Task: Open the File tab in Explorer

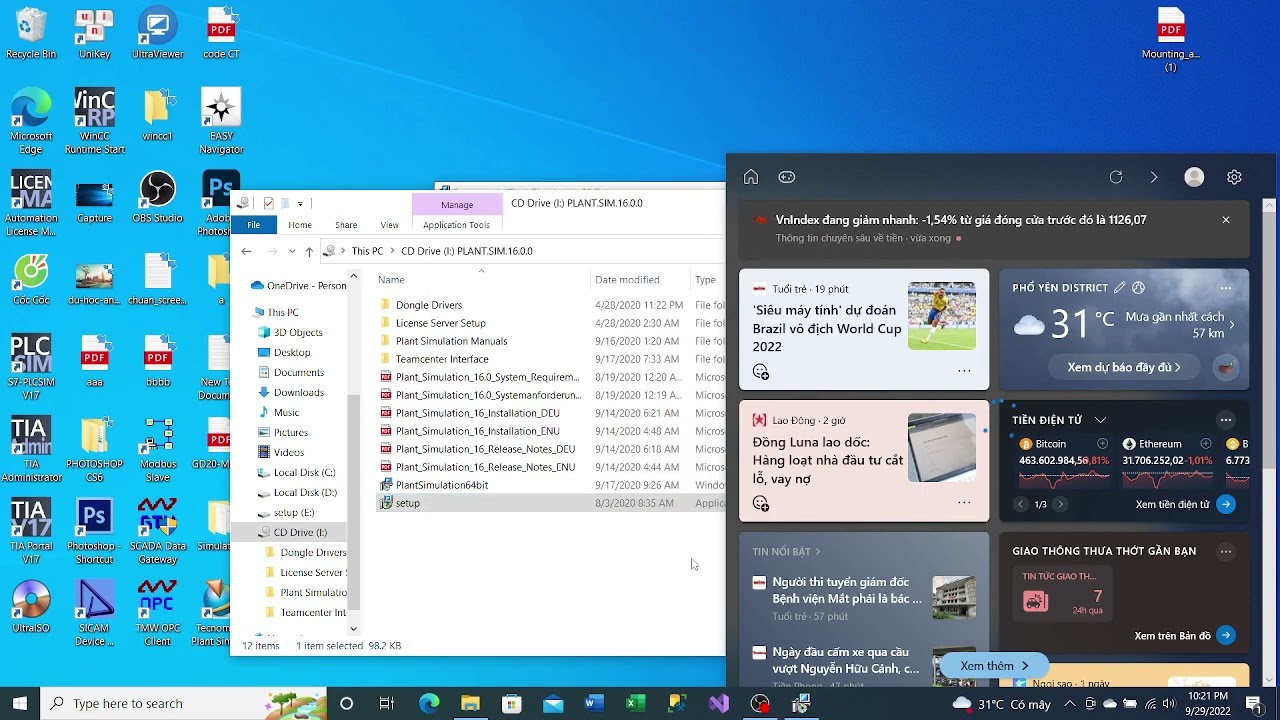Action: (x=254, y=225)
